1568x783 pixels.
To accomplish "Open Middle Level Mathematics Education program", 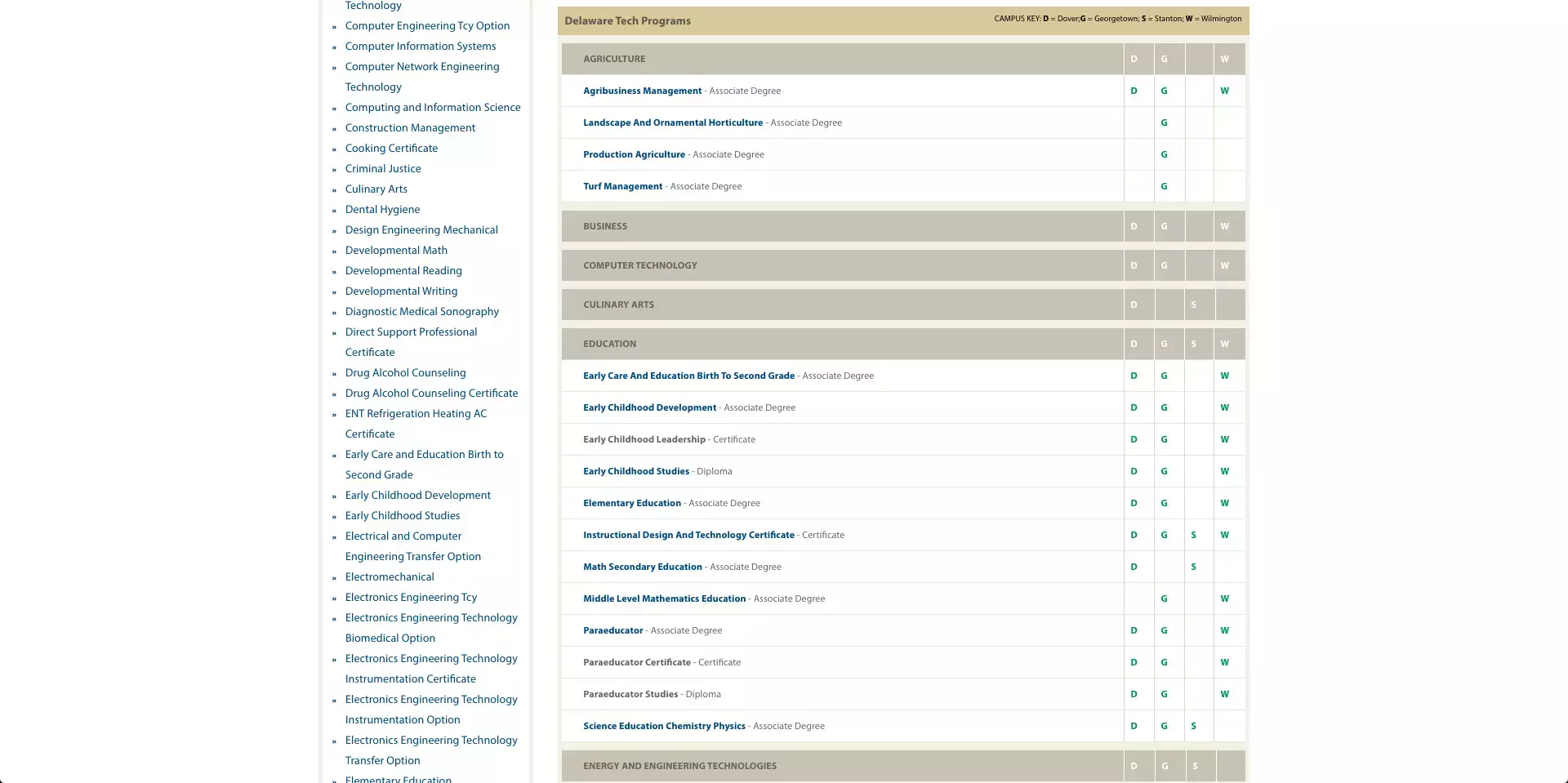I will 664,598.
